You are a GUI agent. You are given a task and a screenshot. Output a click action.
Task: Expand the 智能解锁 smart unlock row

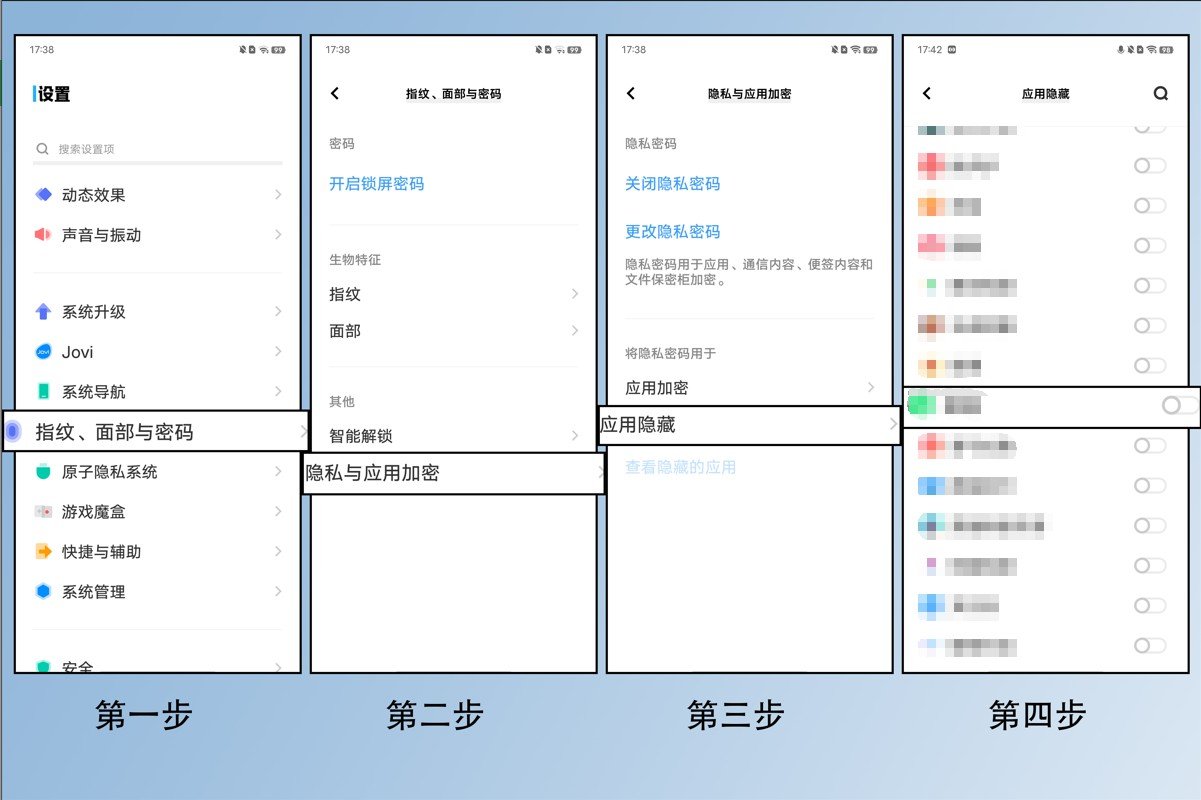(x=452, y=435)
